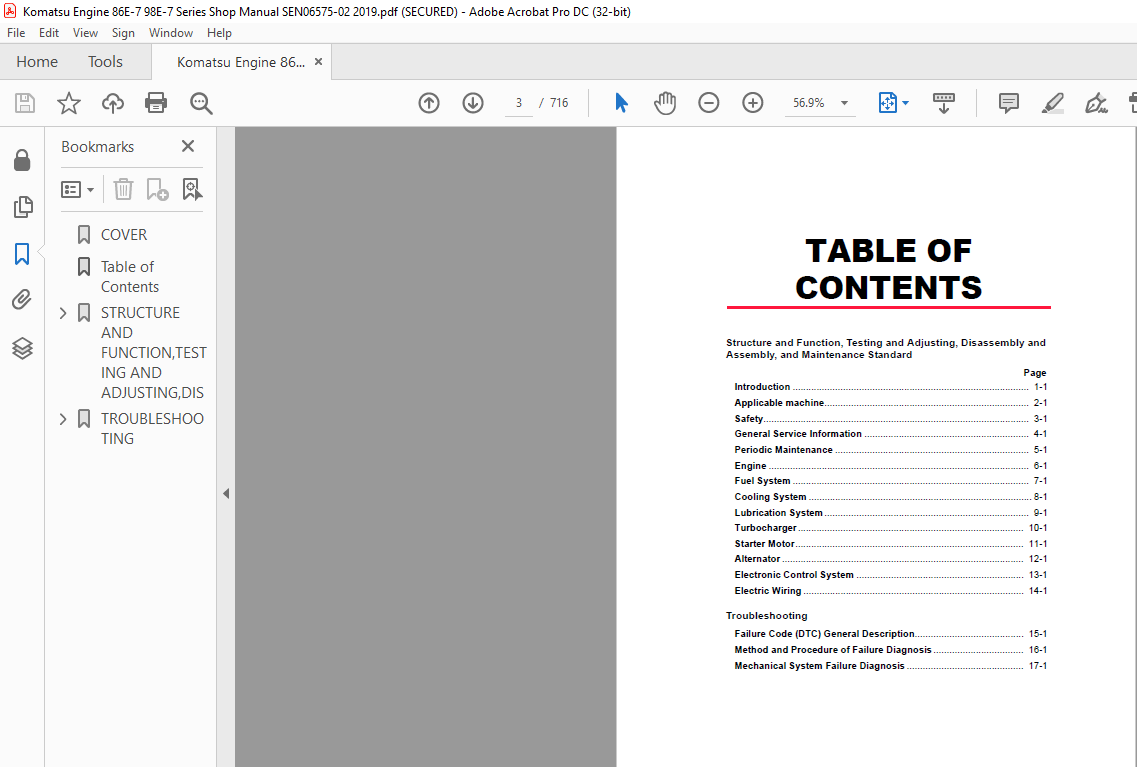Select TROUBLESHOOTING bookmark entry
The height and width of the screenshot is (767, 1137).
152,428
